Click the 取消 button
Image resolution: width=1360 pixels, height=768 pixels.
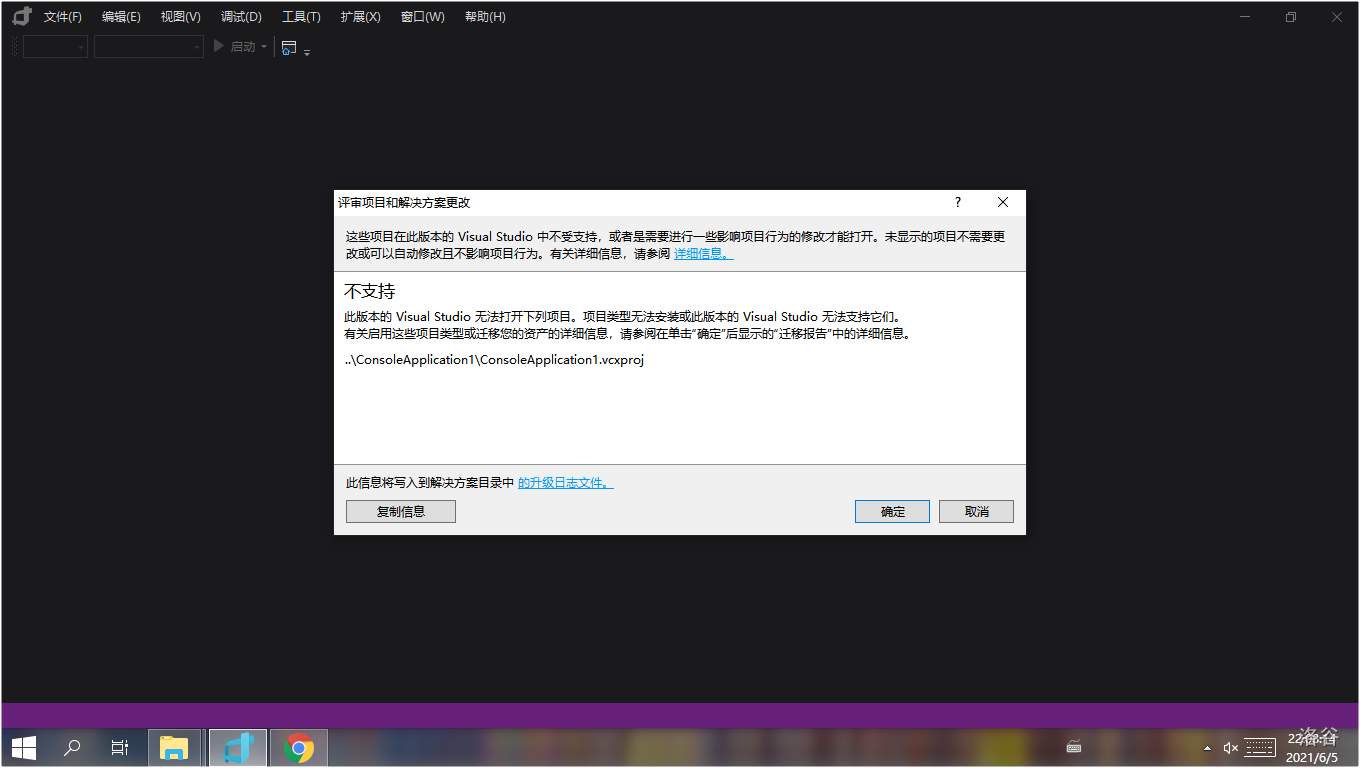tap(976, 511)
